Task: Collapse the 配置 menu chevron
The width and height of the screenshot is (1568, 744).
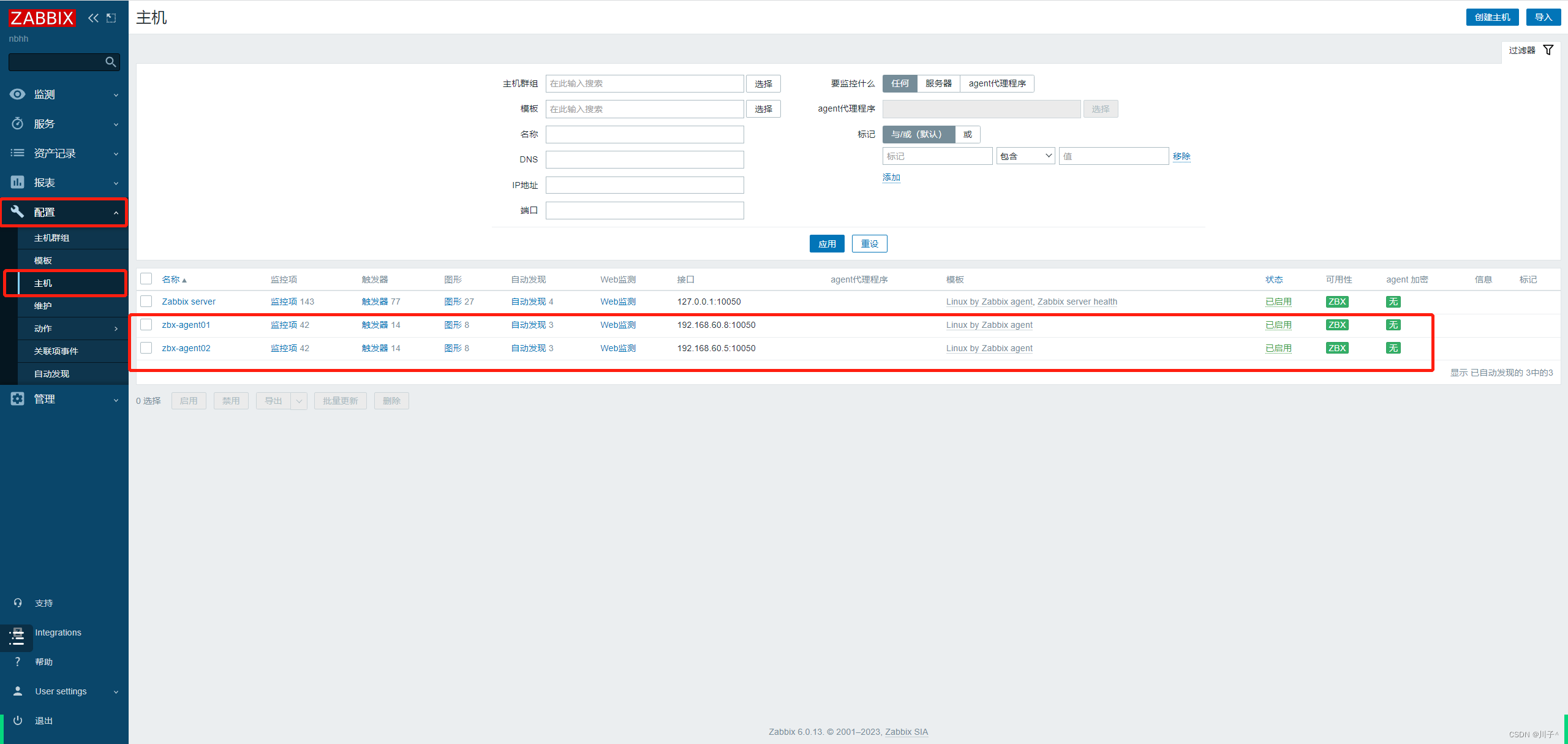Action: (116, 213)
